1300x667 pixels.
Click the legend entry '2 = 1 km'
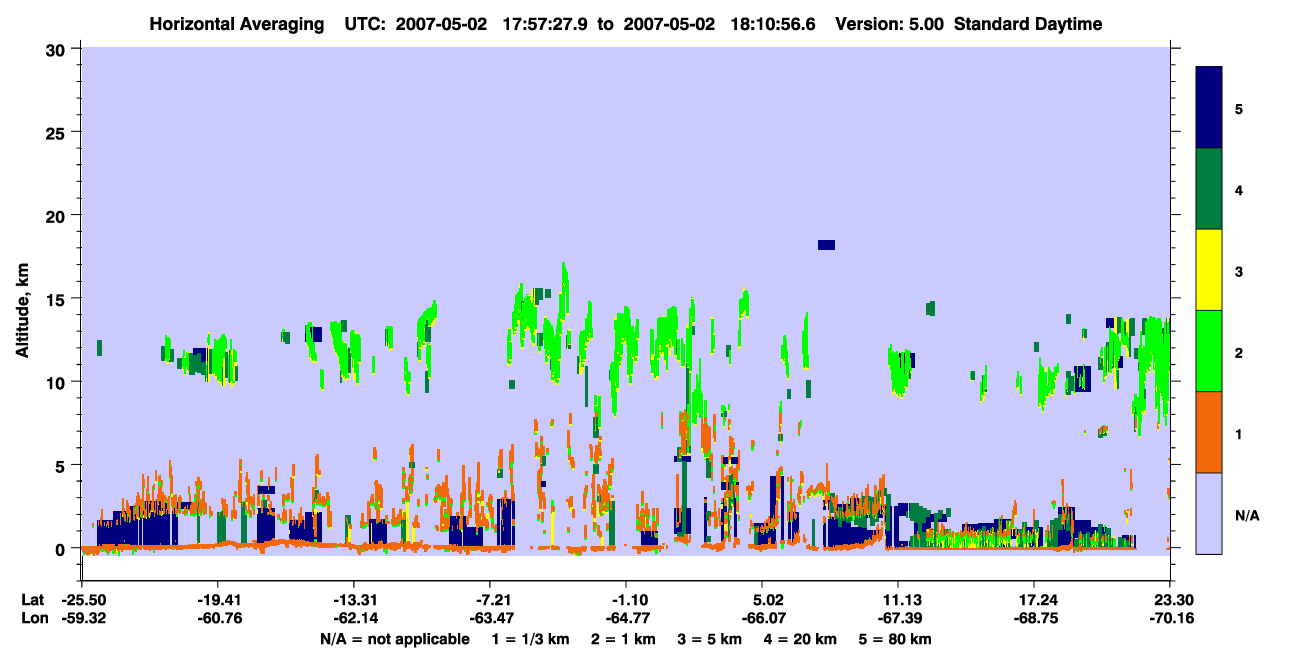(x=624, y=639)
